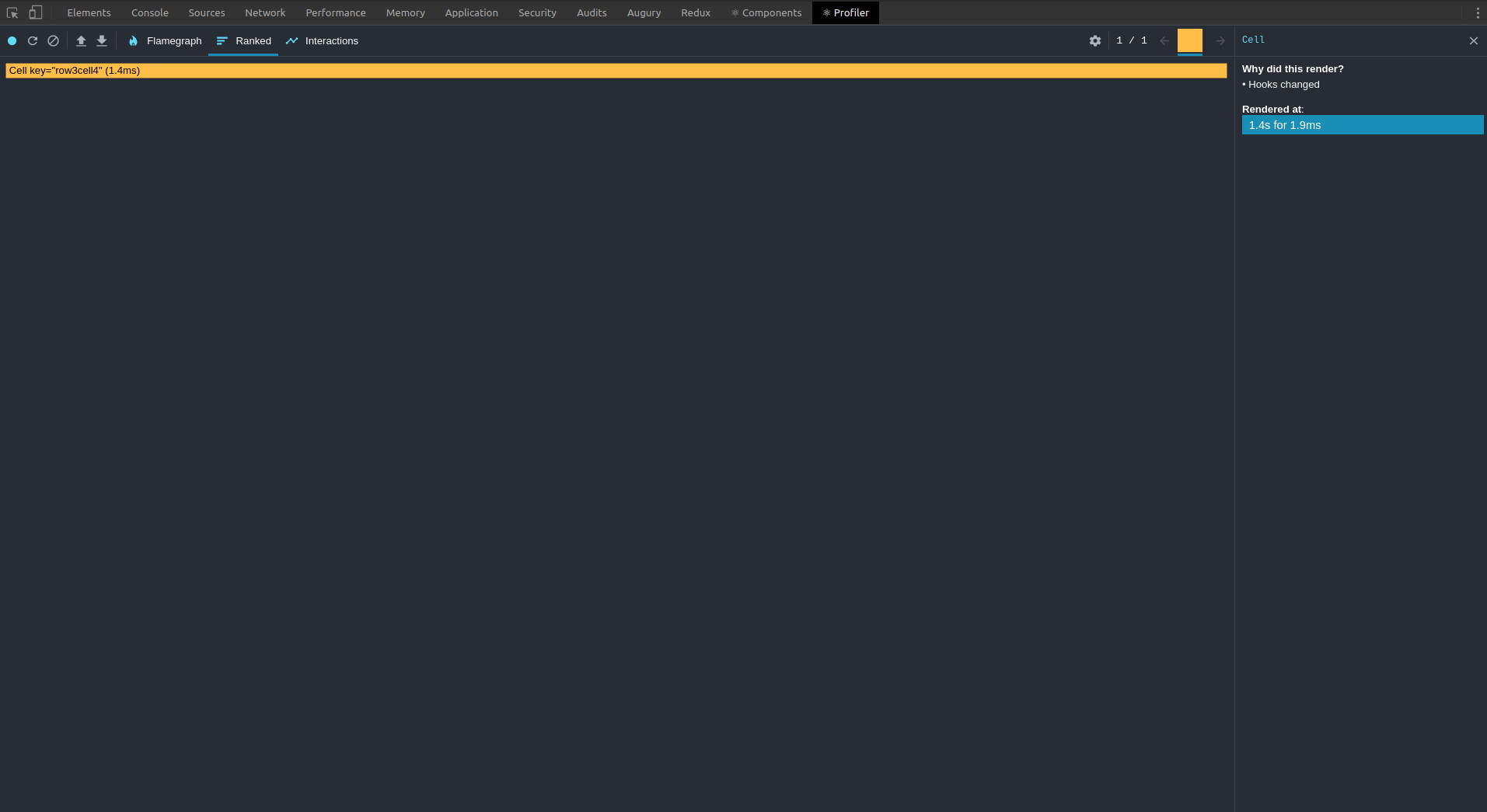Save the current profile to disk

click(101, 40)
